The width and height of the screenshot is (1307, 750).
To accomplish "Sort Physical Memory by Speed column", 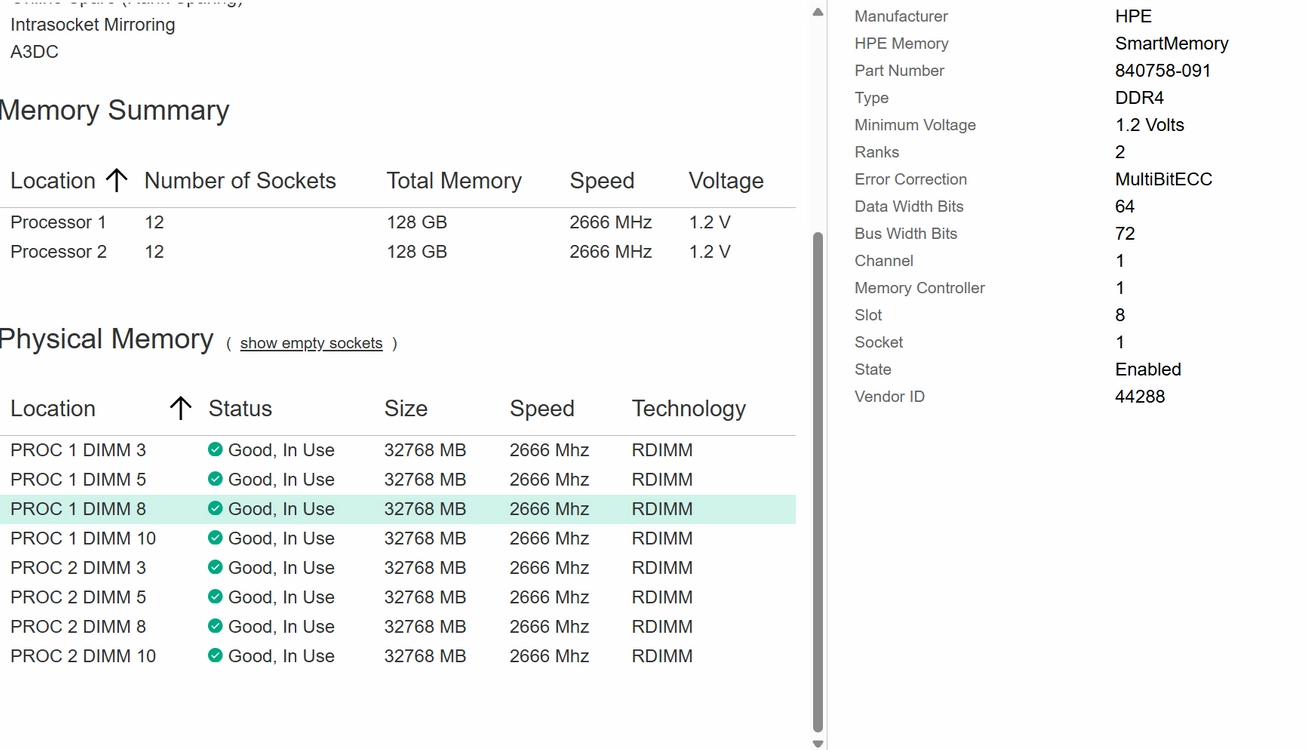I will tap(542, 409).
